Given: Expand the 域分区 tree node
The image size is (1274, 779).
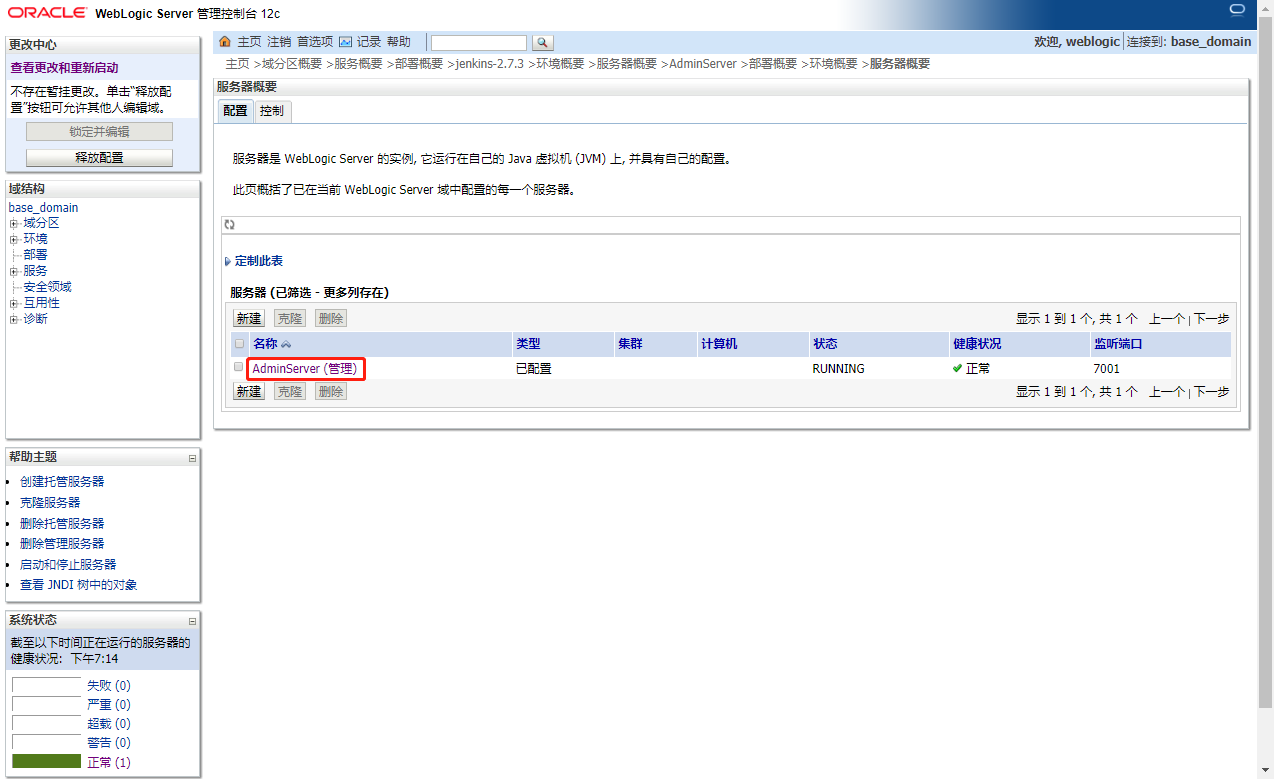Looking at the screenshot, I should (14, 223).
